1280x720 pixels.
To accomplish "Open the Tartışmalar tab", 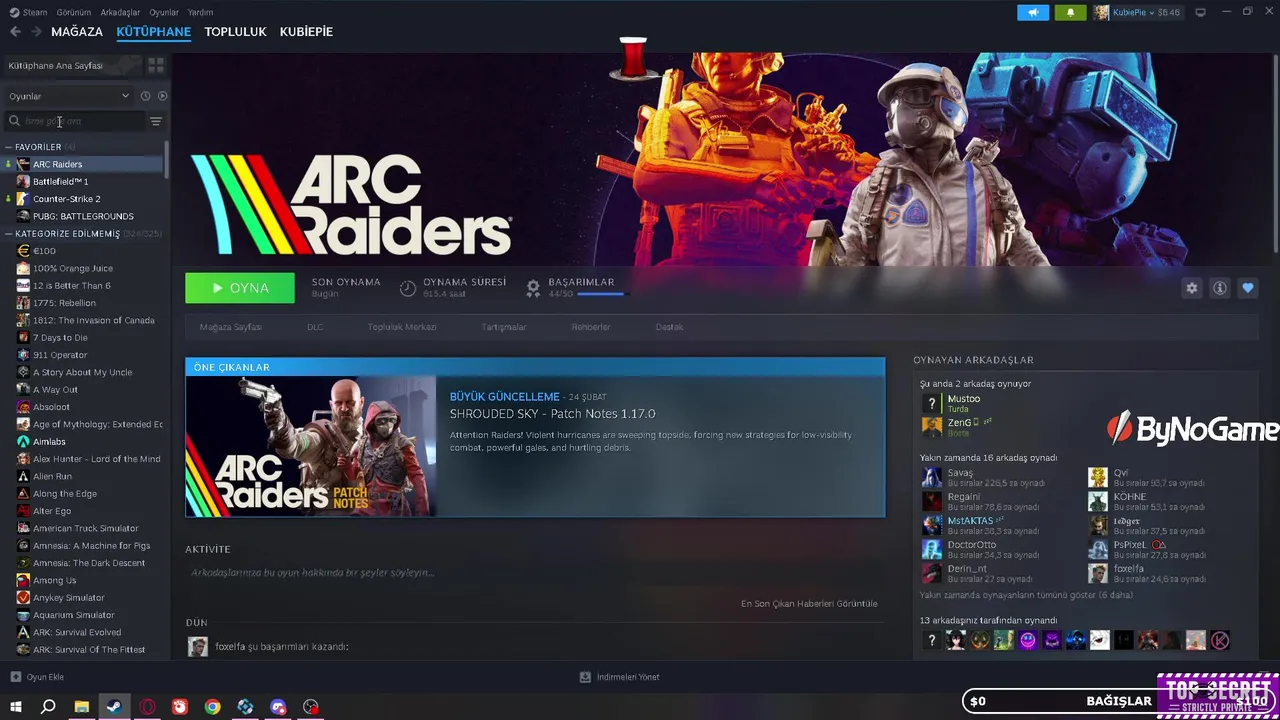I will pyautogui.click(x=504, y=327).
